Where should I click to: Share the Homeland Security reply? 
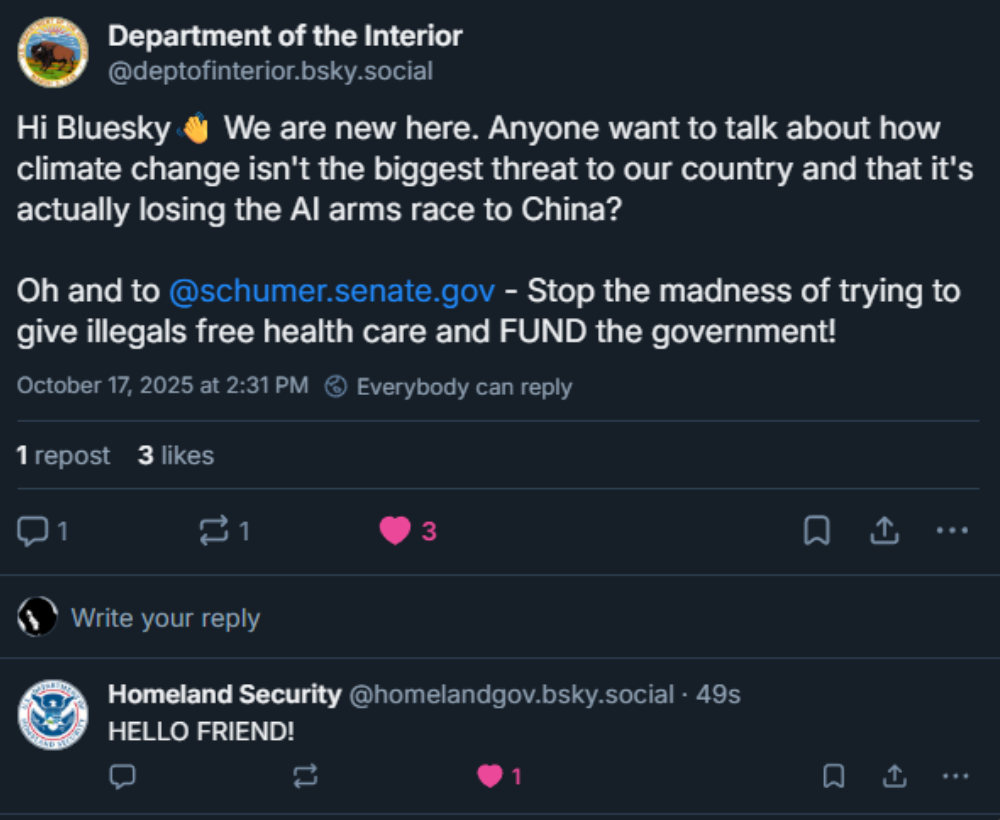tap(895, 776)
